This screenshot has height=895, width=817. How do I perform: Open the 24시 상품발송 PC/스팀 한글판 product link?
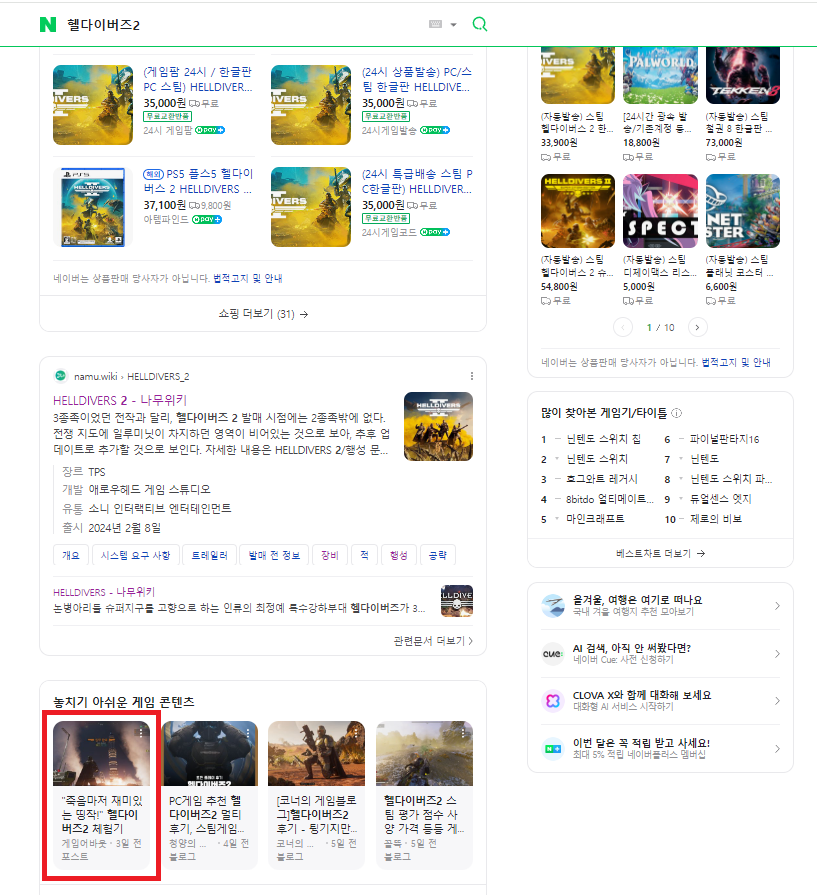pyautogui.click(x=416, y=79)
